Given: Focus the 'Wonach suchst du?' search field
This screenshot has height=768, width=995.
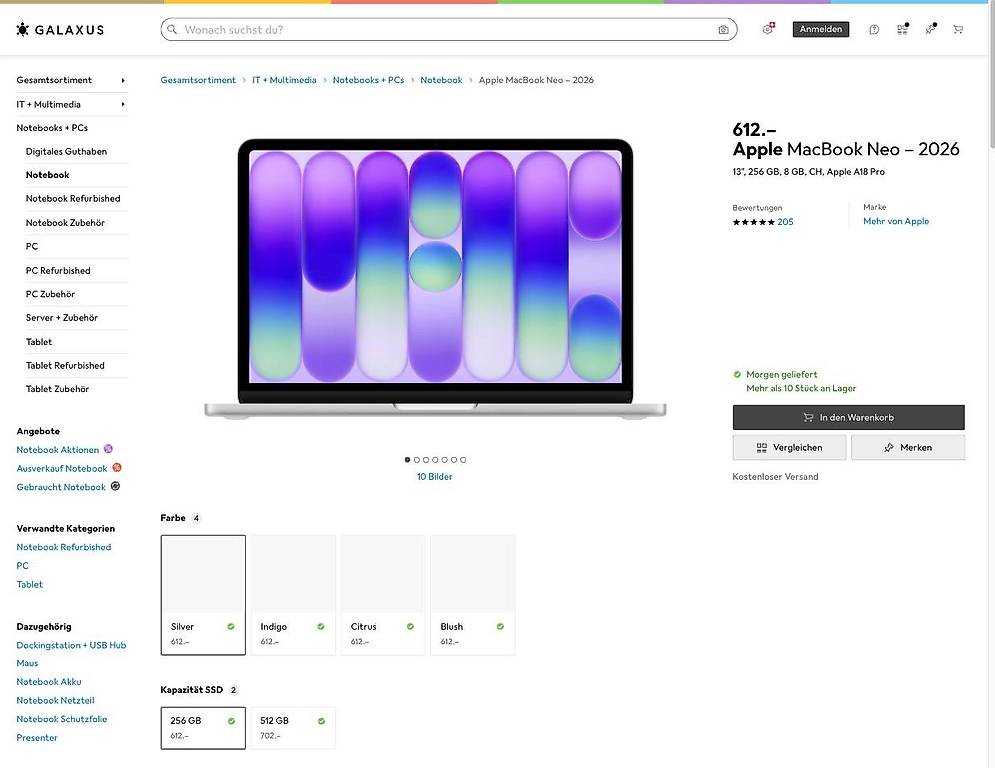Looking at the screenshot, I should [449, 29].
